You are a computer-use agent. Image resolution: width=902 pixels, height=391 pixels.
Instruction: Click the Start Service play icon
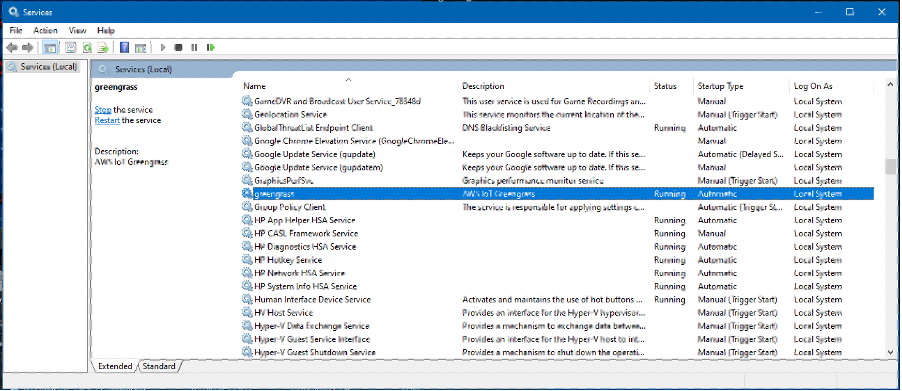(163, 47)
